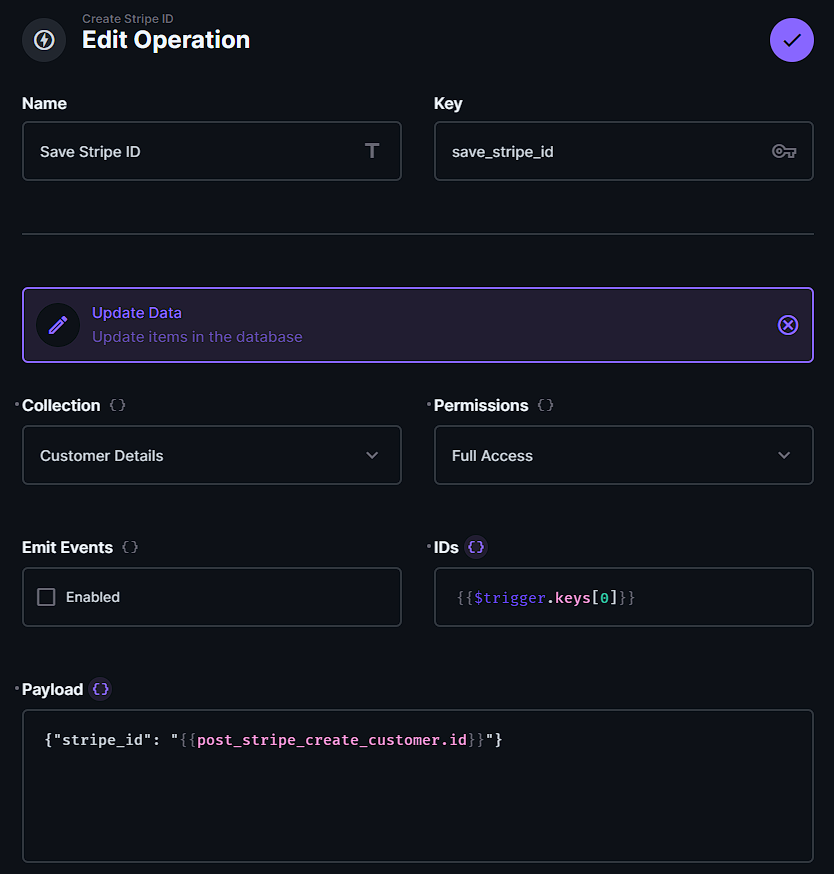Open the Customer Details collection dropdown

(212, 455)
